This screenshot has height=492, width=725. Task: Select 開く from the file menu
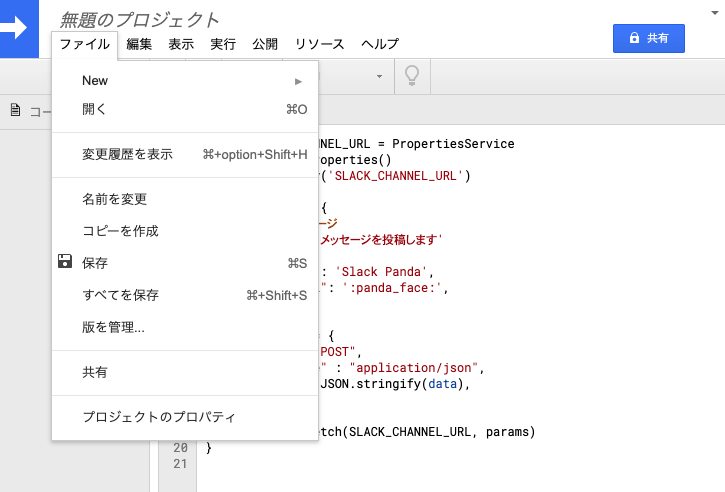point(95,109)
